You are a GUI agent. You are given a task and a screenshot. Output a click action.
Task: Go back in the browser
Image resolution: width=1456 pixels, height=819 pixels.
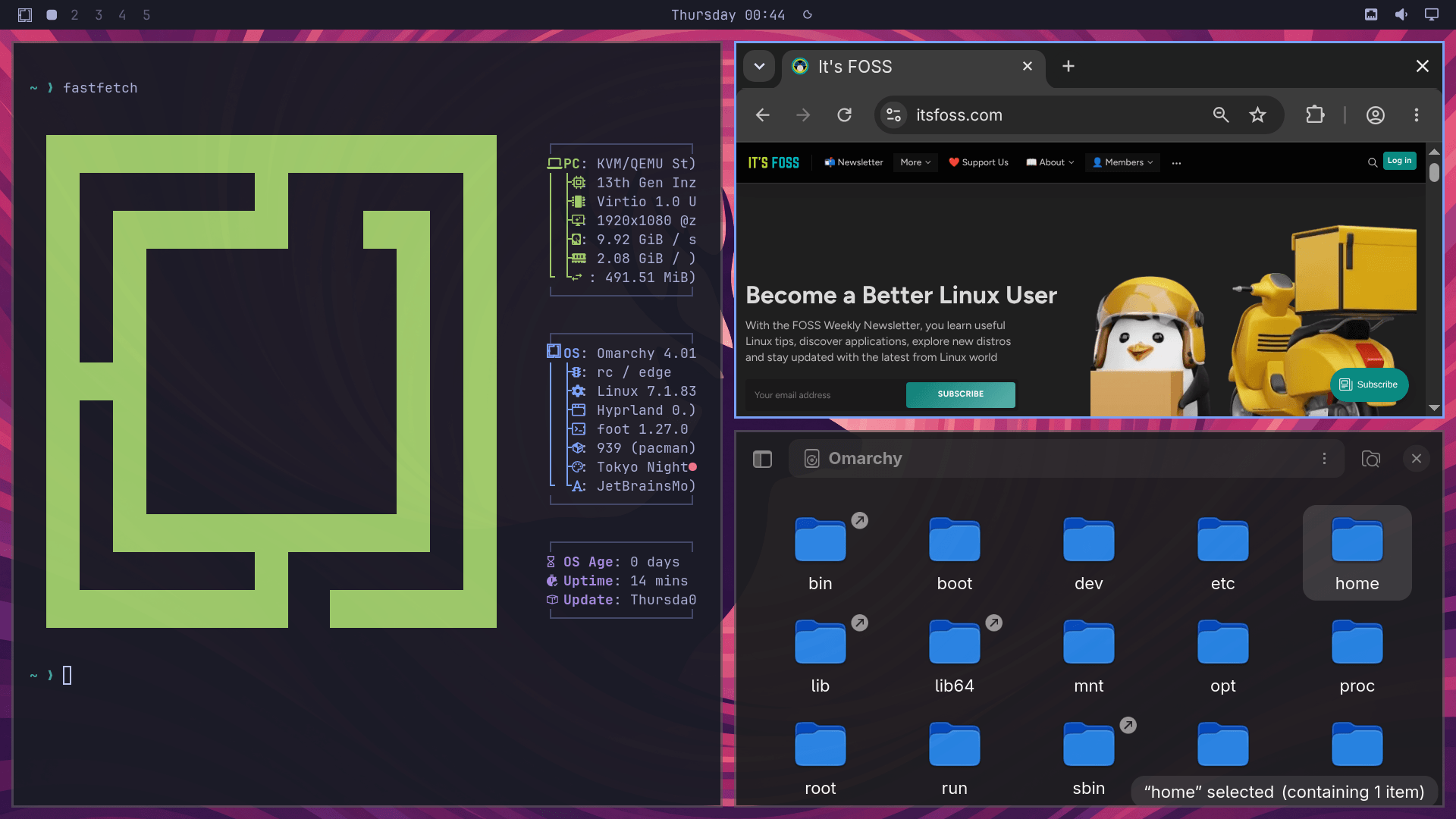point(763,115)
